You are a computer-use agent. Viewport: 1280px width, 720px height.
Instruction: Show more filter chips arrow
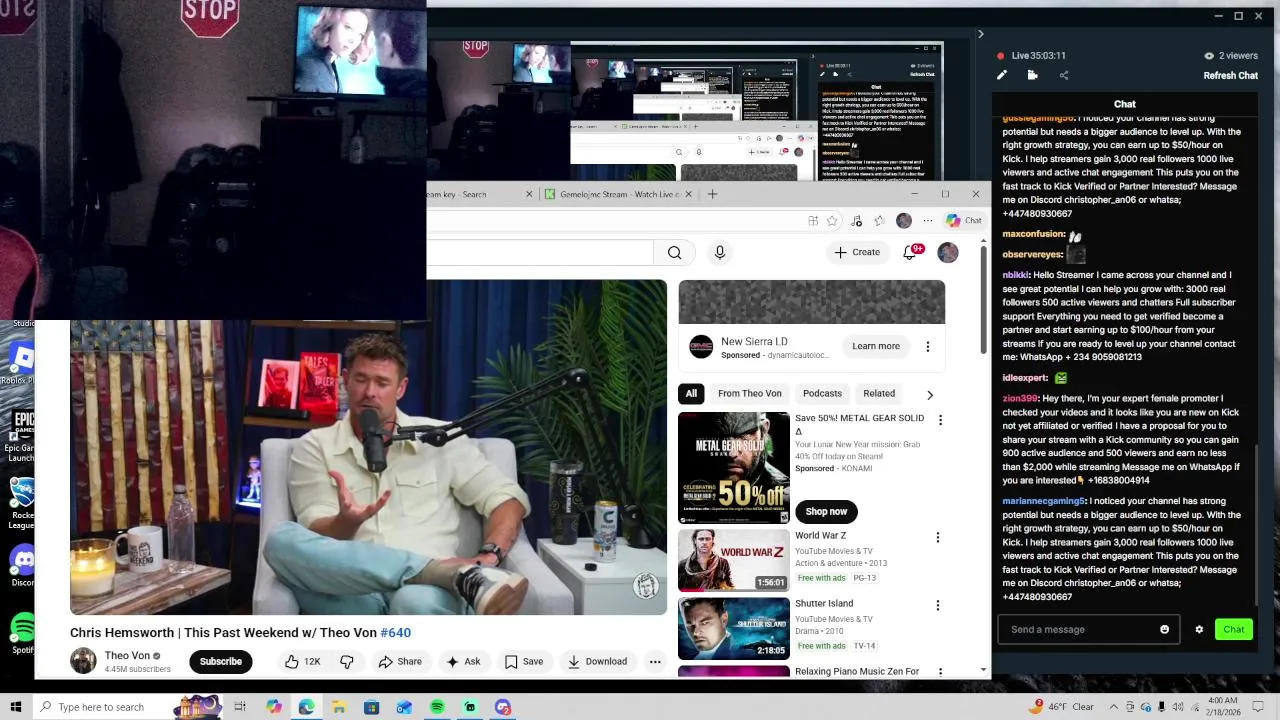click(x=930, y=394)
